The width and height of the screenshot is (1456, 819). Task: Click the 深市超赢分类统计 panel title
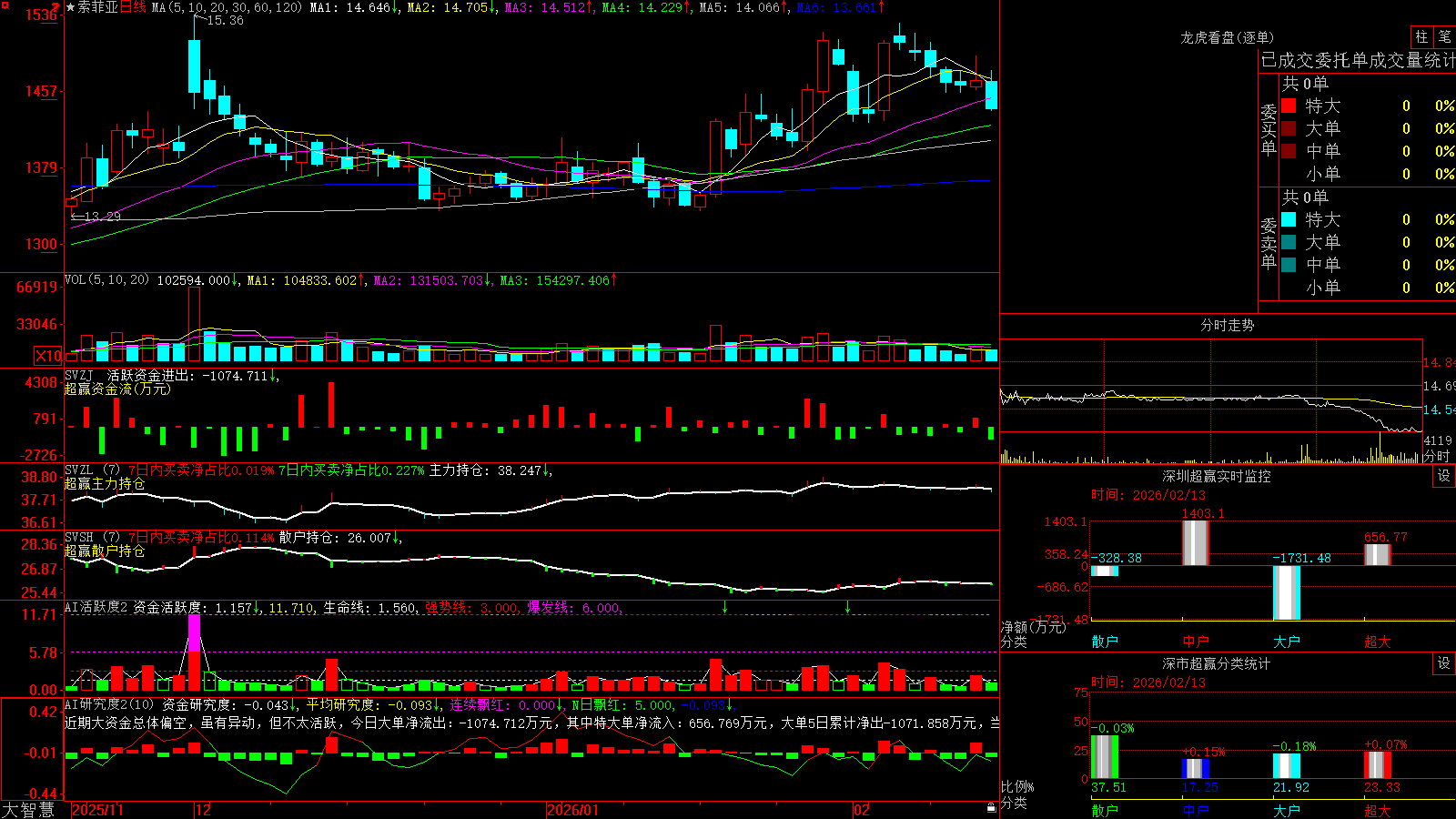1216,663
